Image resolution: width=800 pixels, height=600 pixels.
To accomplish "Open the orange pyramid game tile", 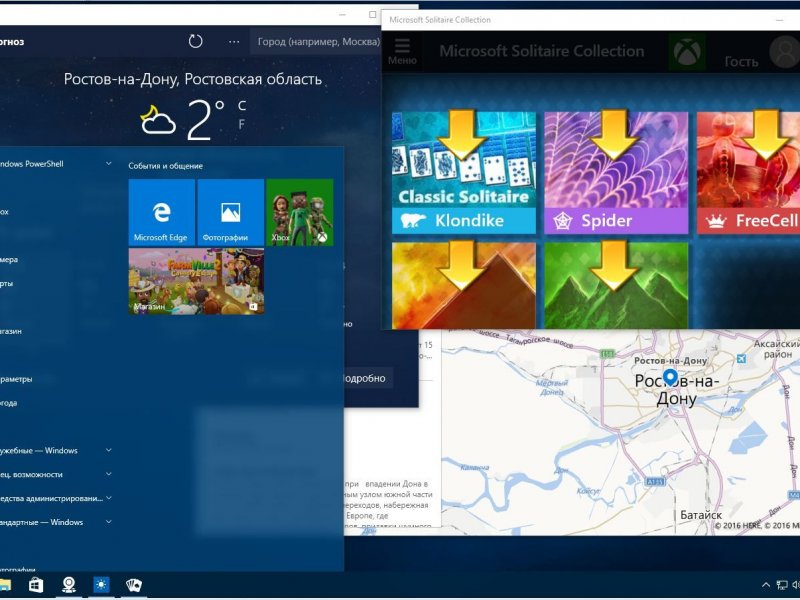I will (464, 286).
